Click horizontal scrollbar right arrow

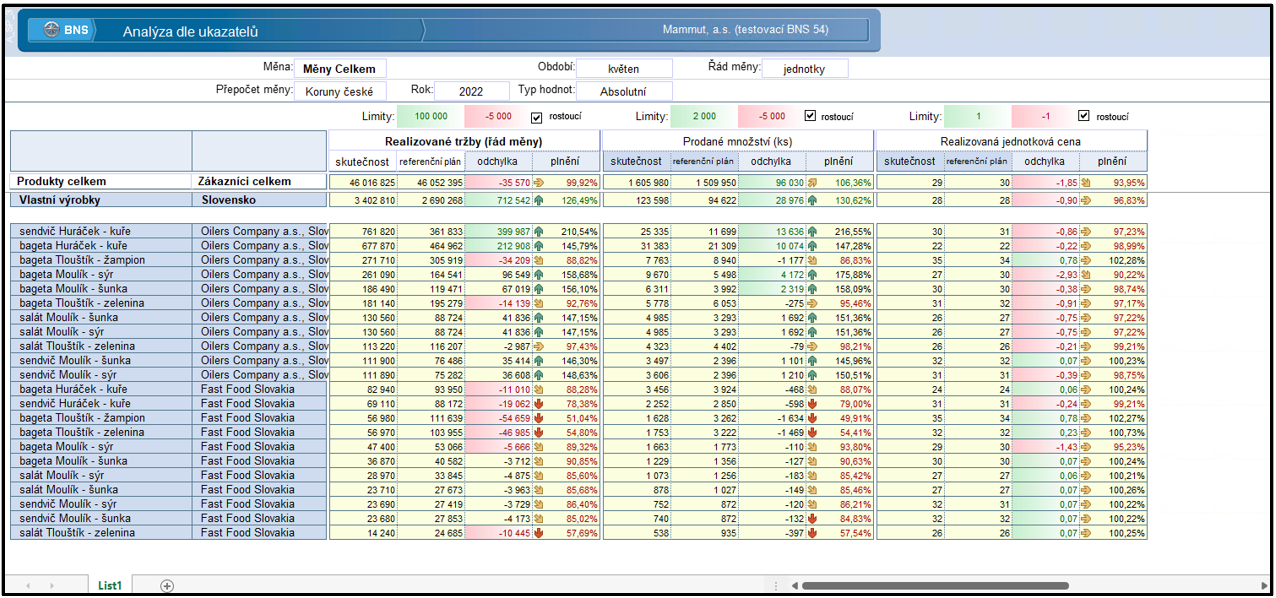click(x=1264, y=585)
